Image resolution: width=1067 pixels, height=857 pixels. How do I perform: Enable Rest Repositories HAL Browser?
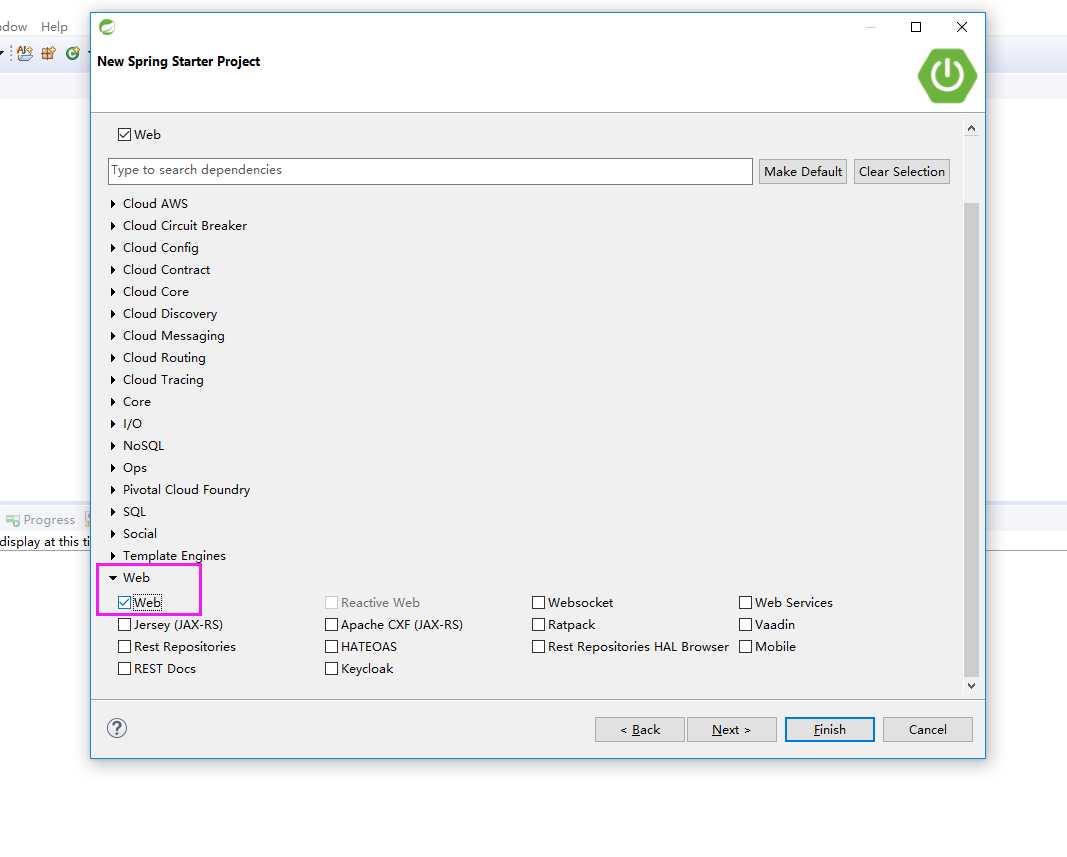[x=538, y=647]
